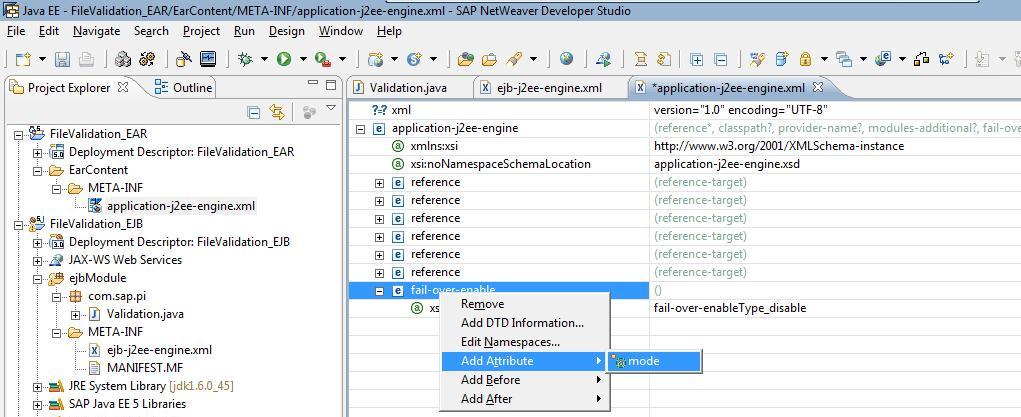Click the globe web browser icon

coord(566,59)
